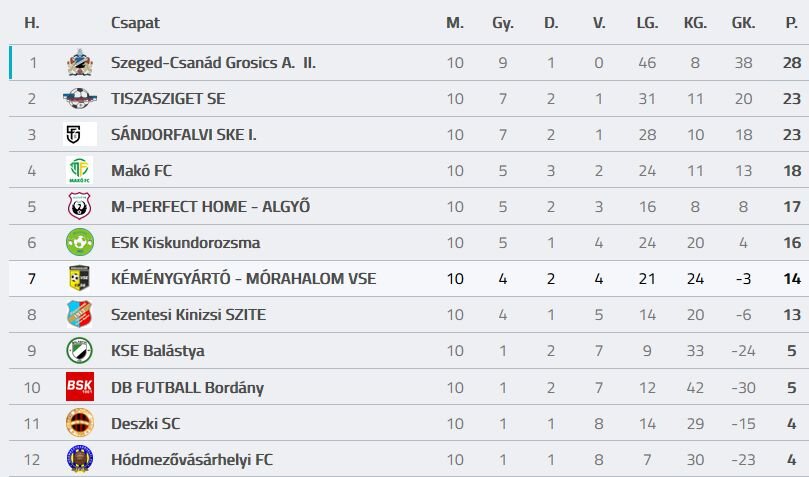The image size is (809, 477).
Task: Click the DB FUTBALL Bordány BSK logo
Action: pyautogui.click(x=79, y=387)
